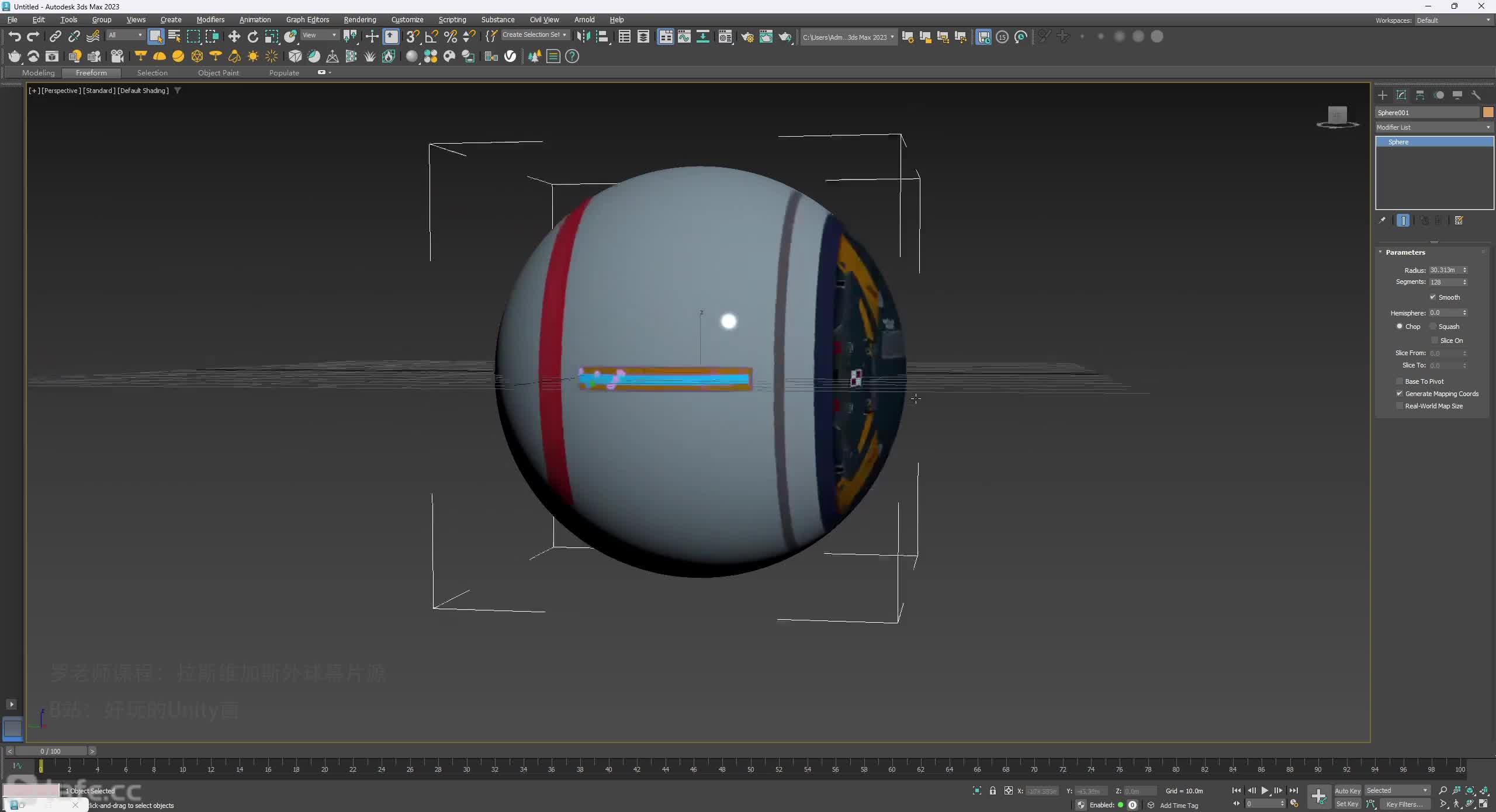The image size is (1496, 812).
Task: Click Add Time Tag label
Action: point(1179,806)
